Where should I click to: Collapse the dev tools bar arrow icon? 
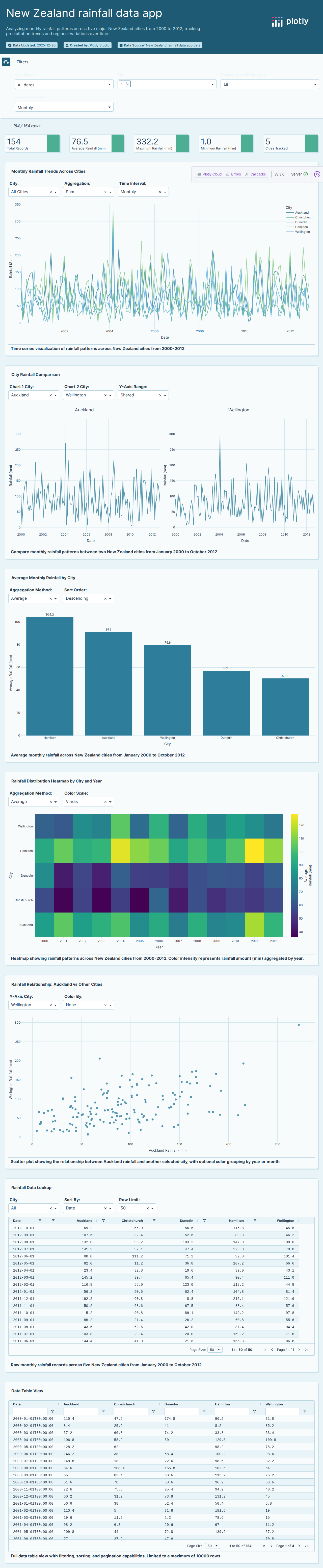[x=317, y=174]
